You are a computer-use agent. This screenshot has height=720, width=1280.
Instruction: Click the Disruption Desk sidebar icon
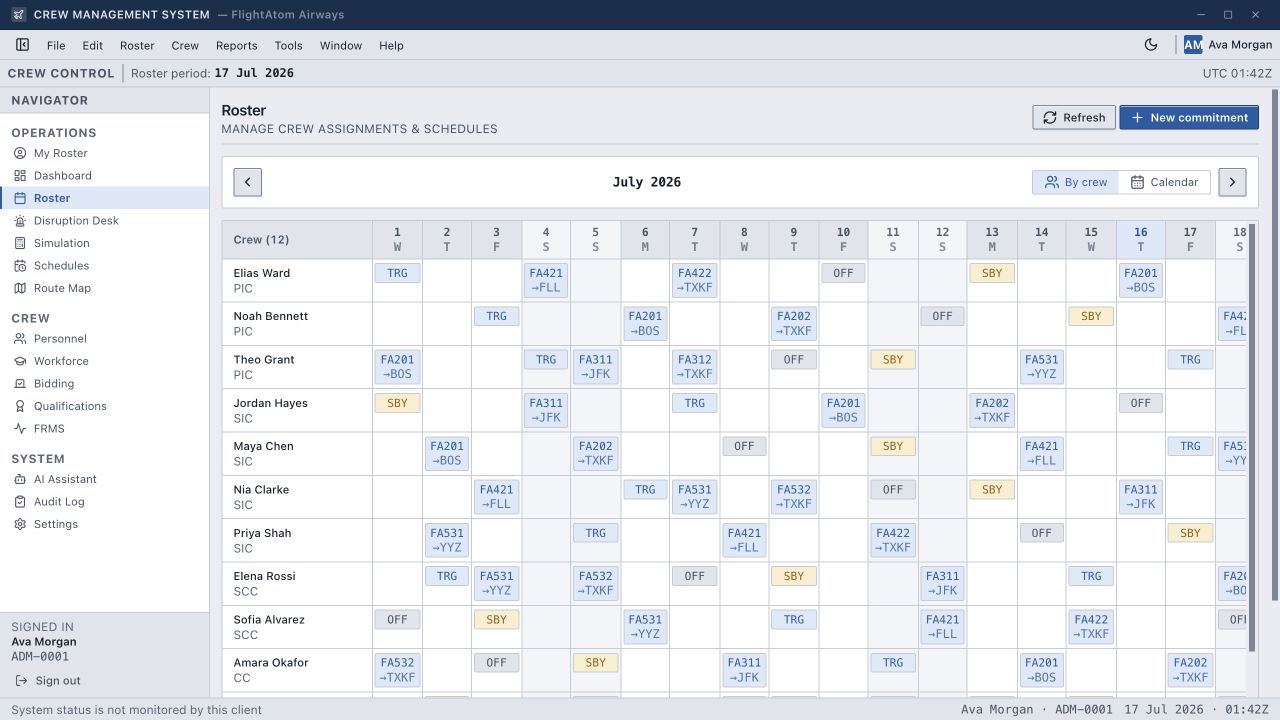20,221
